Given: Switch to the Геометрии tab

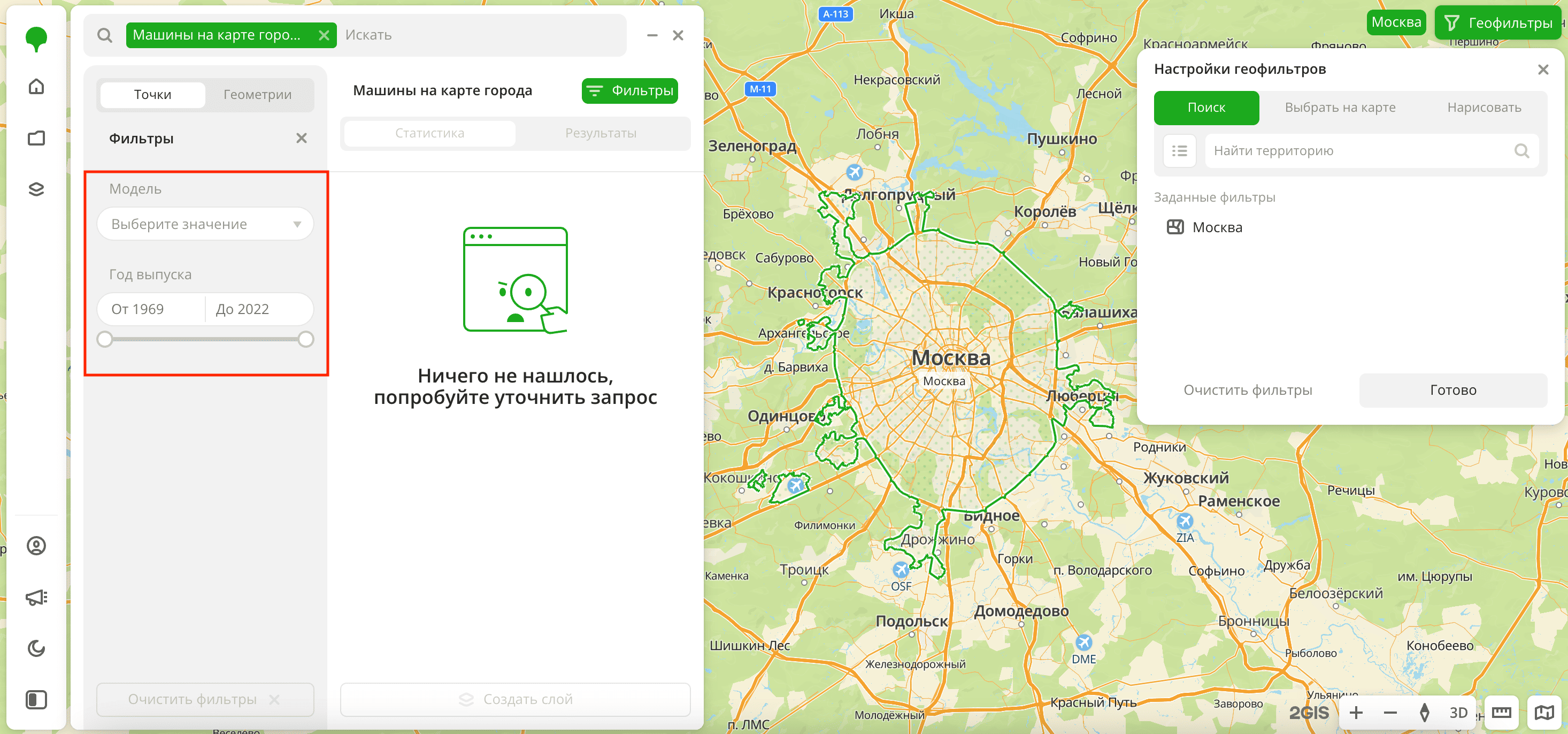Looking at the screenshot, I should point(257,94).
